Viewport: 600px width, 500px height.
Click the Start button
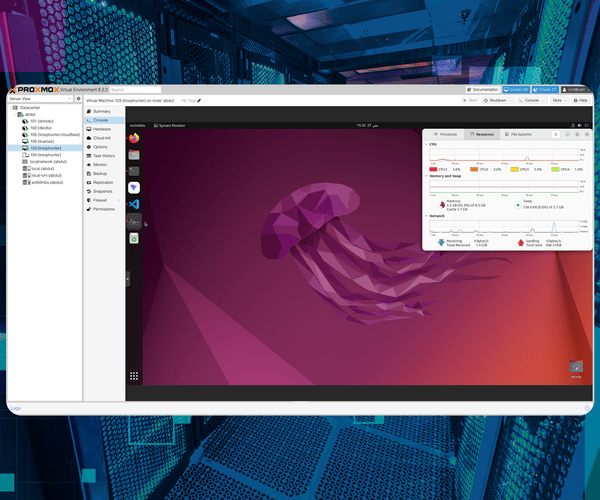[x=470, y=101]
